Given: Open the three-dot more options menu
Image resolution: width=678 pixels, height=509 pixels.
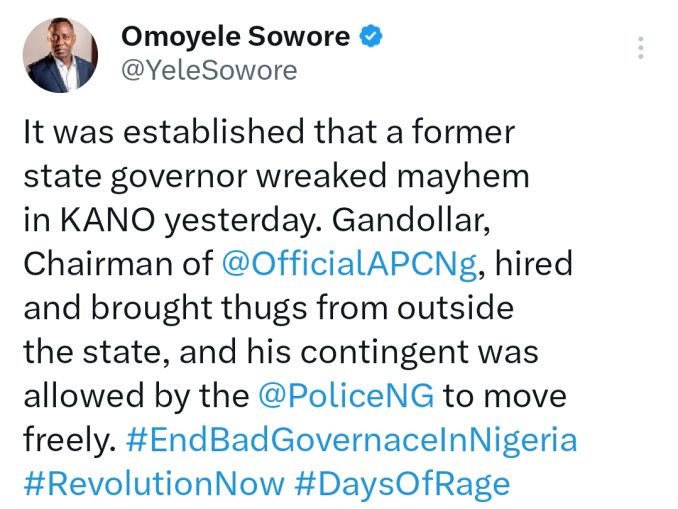Looking at the screenshot, I should click(x=640, y=47).
